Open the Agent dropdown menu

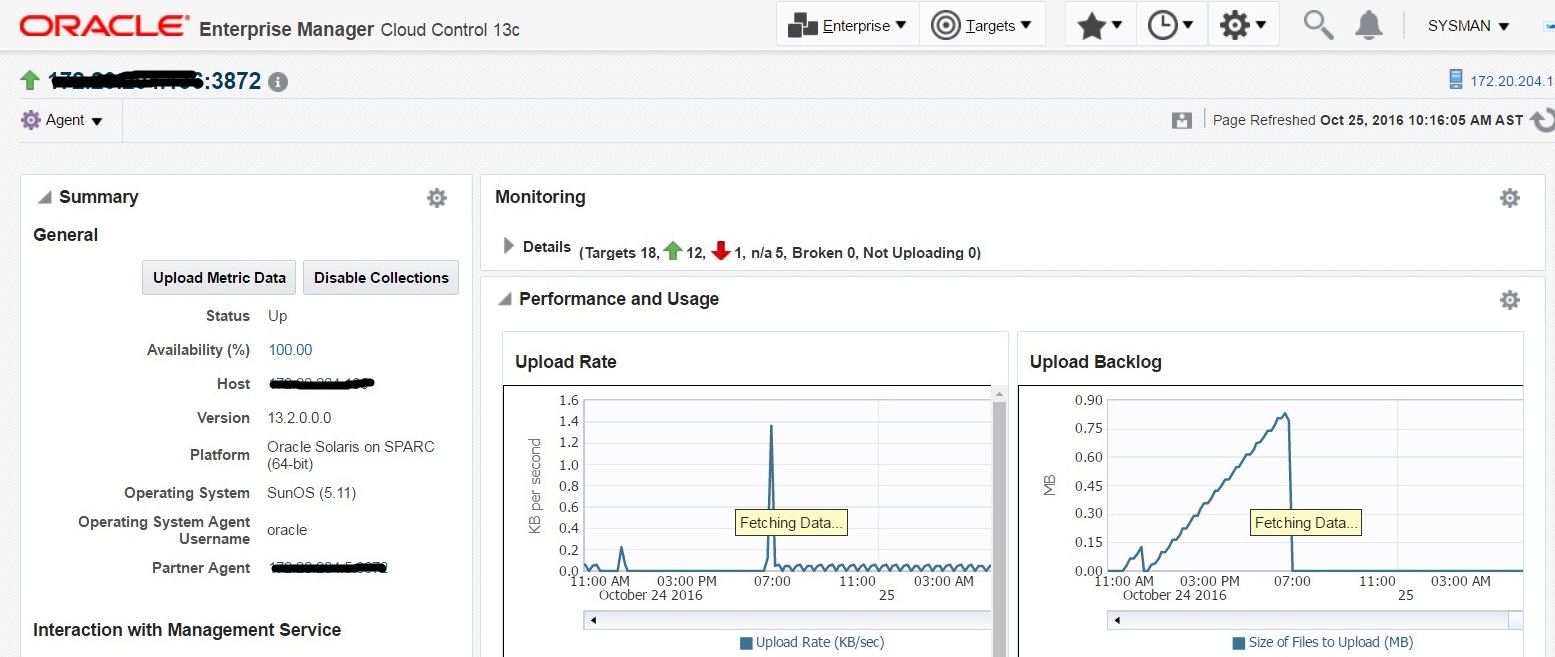tap(74, 120)
